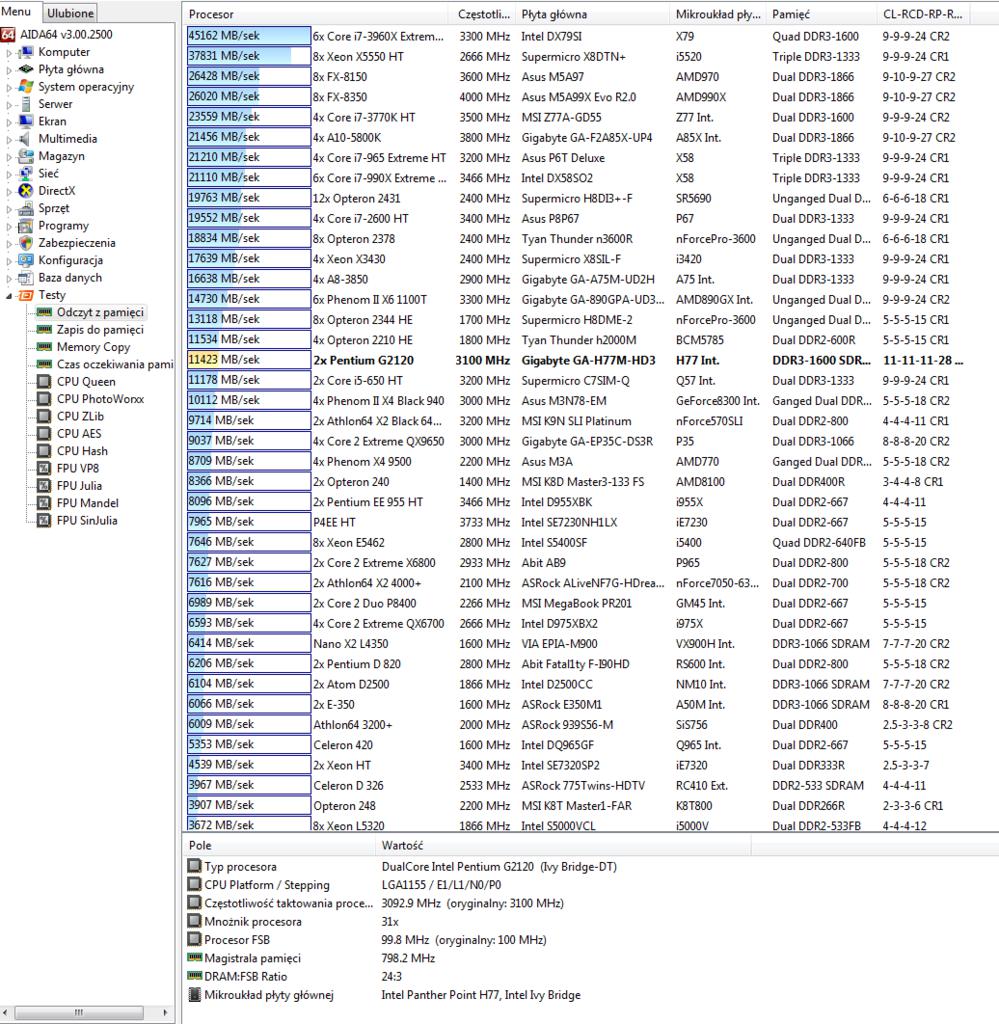Image resolution: width=999 pixels, height=1024 pixels.
Task: Switch to the Ulubione tab
Action: [x=71, y=13]
